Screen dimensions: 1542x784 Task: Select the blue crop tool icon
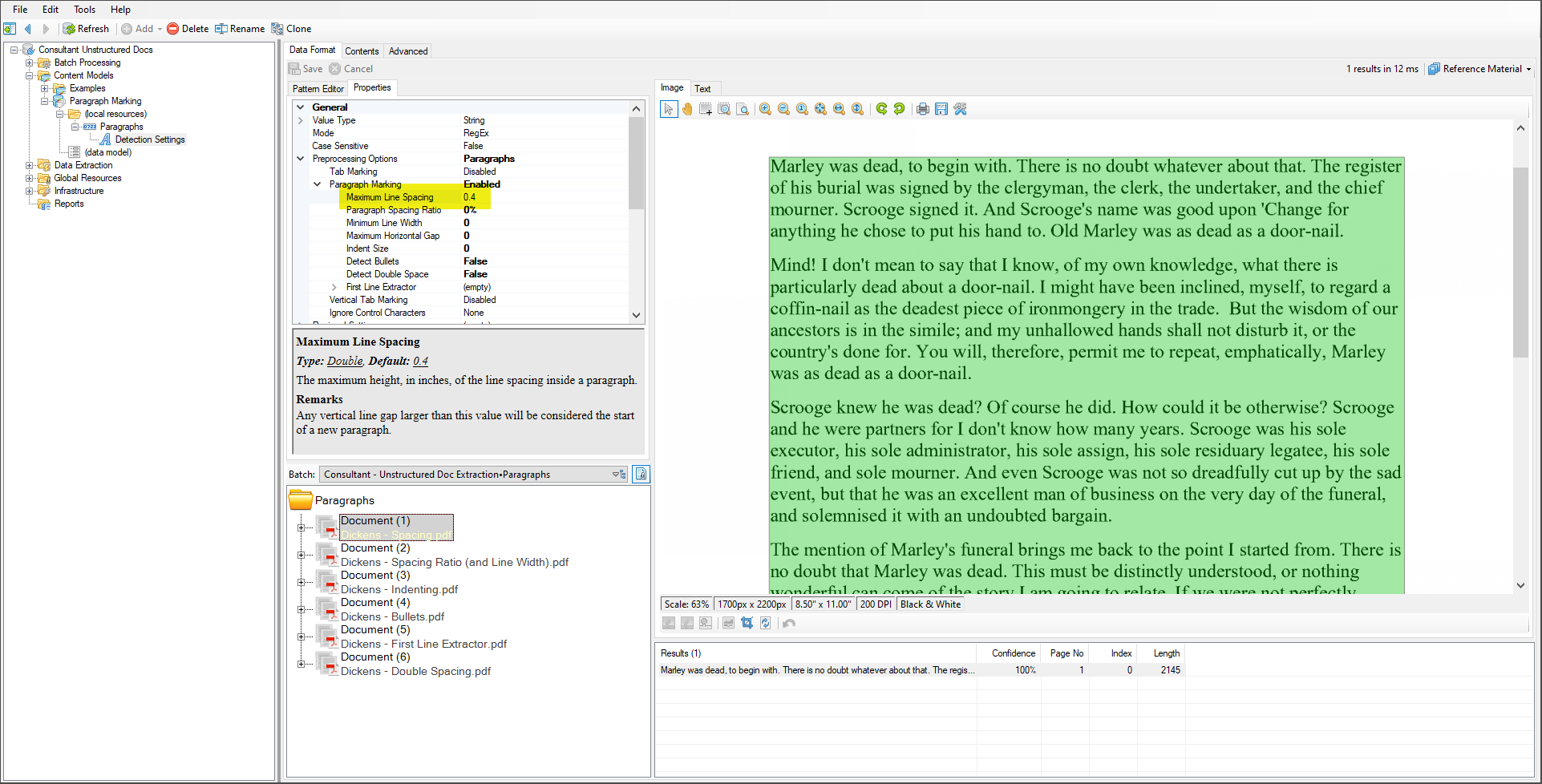(747, 623)
